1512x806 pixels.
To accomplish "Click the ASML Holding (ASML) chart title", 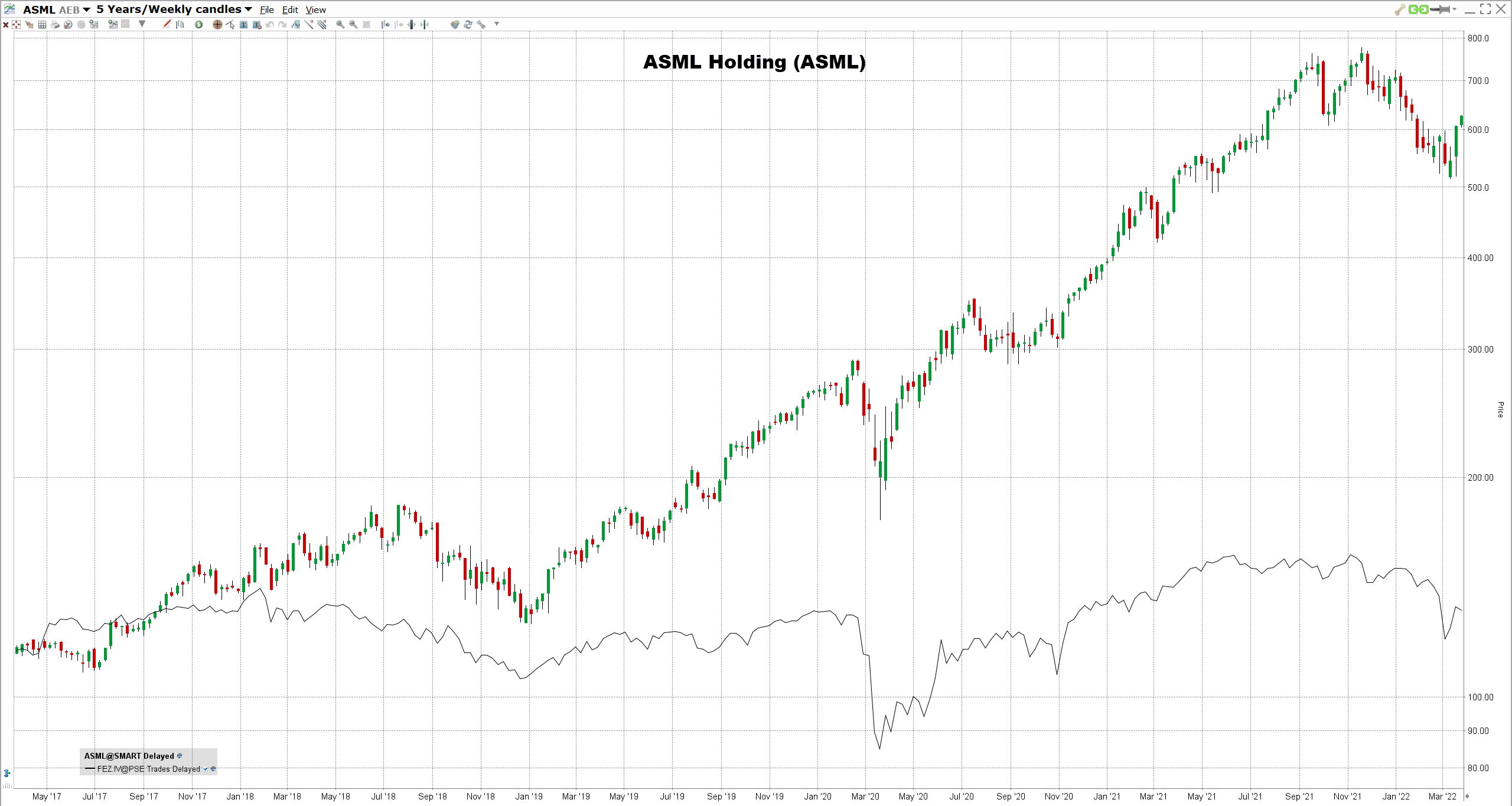I will (x=754, y=62).
